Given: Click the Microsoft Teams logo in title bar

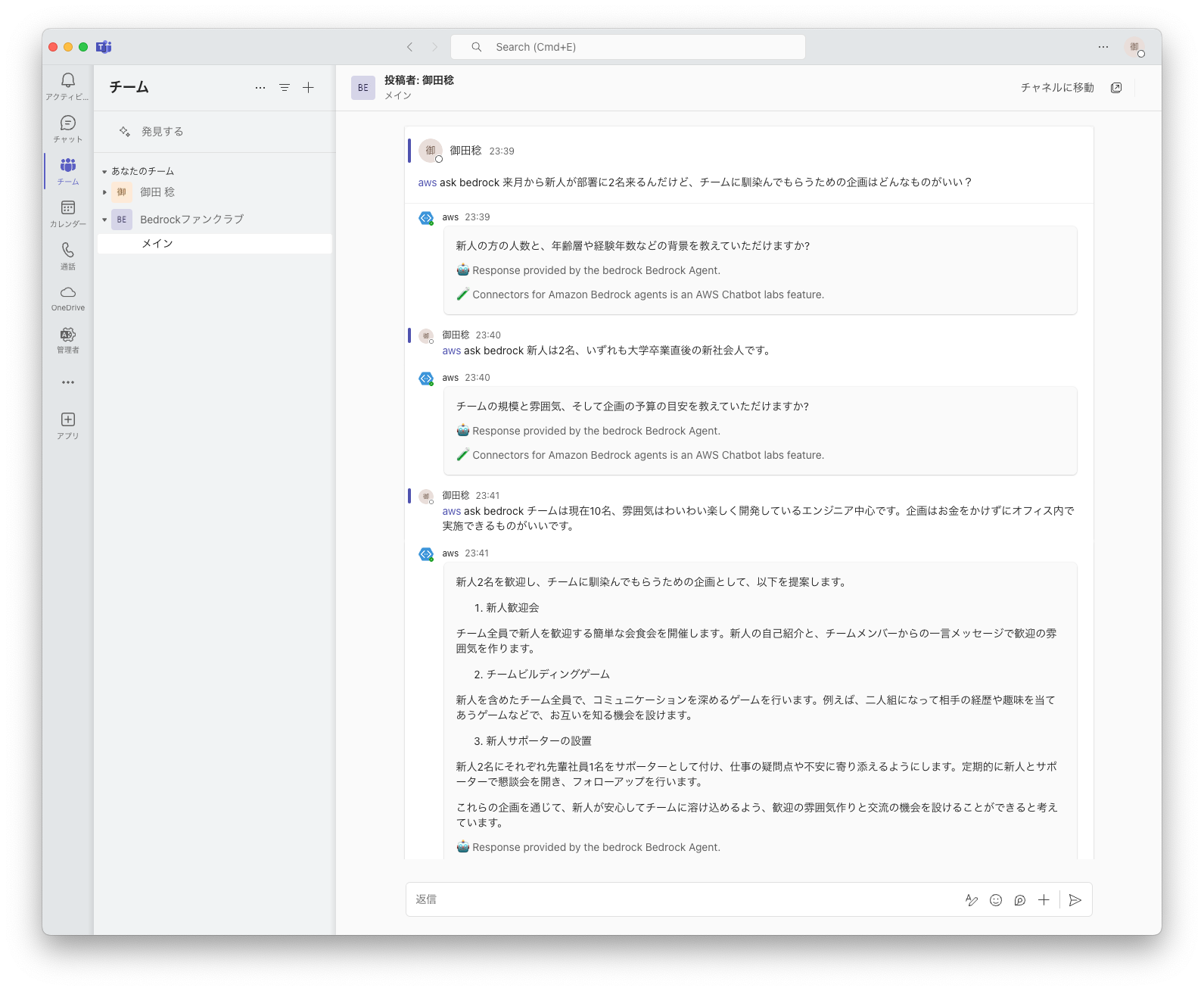Looking at the screenshot, I should pyautogui.click(x=104, y=47).
